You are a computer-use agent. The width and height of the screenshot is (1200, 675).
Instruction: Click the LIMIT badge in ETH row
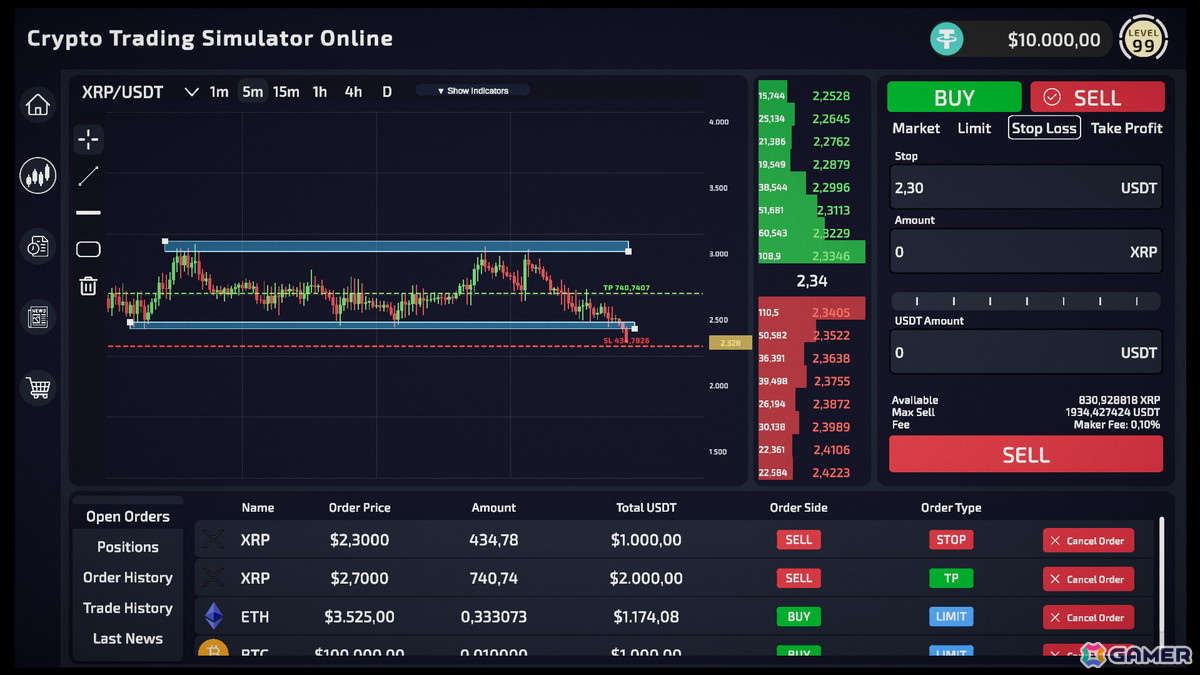[x=950, y=616]
